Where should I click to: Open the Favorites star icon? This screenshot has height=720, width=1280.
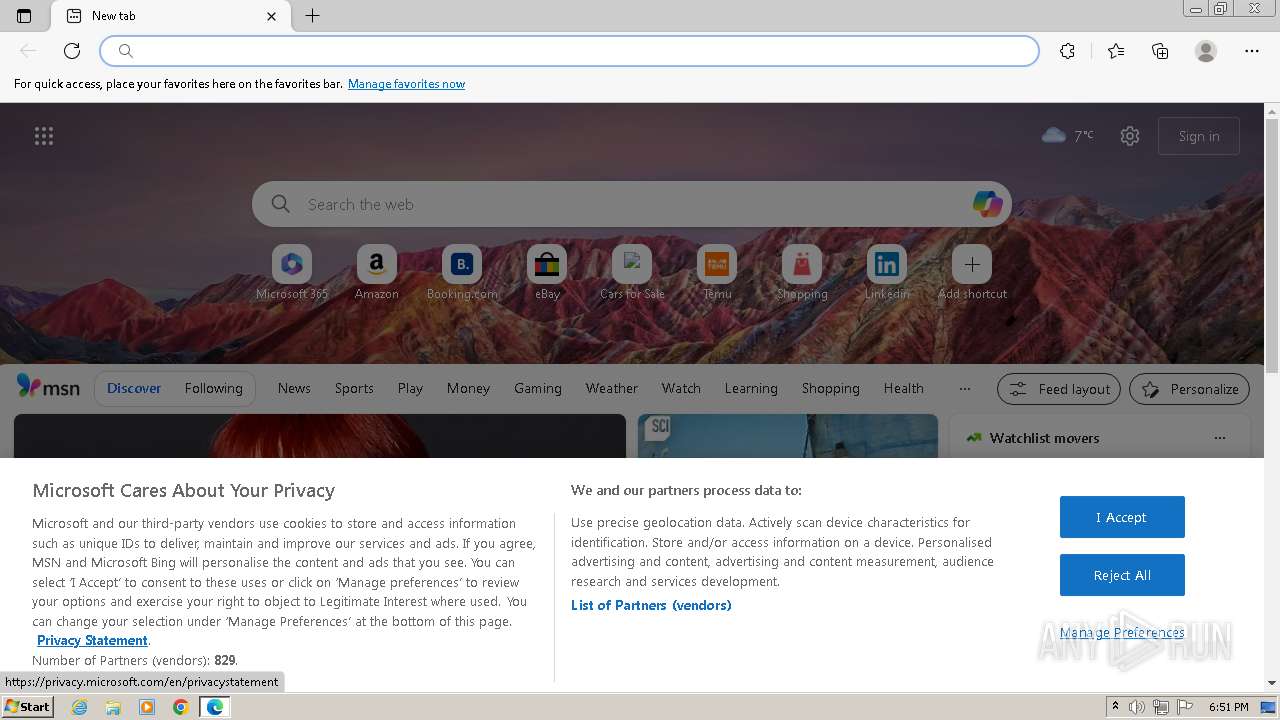[x=1116, y=51]
